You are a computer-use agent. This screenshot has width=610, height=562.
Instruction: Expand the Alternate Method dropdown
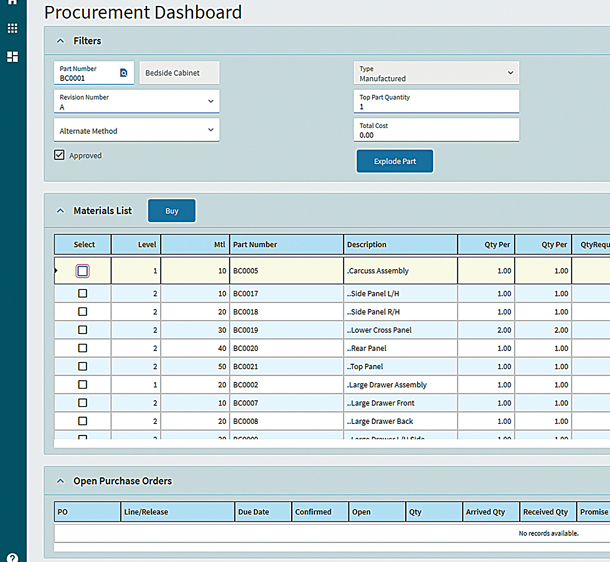point(210,130)
